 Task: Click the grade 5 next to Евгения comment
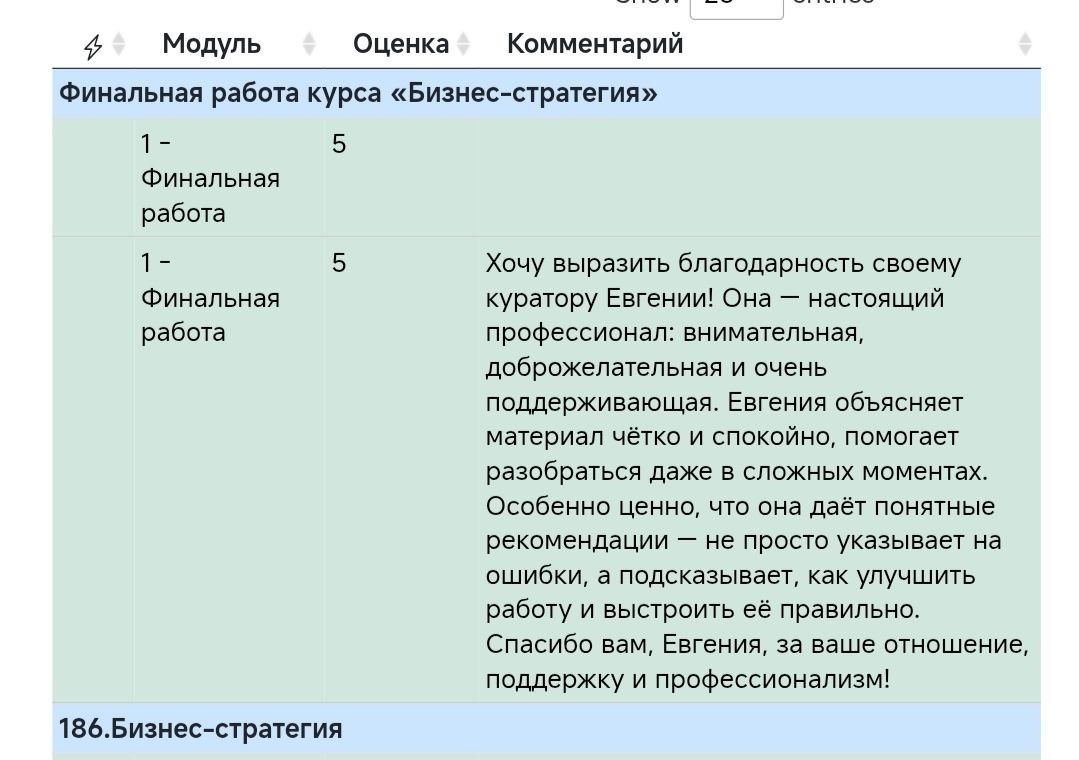(x=339, y=263)
